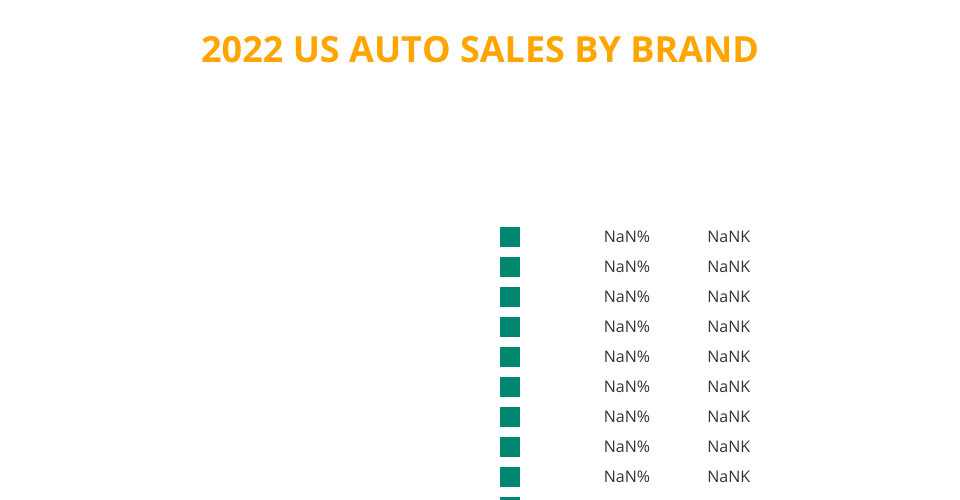Image resolution: width=960 pixels, height=500 pixels.
Task: Click the NaNK value in the first legend row
Action: [x=728, y=237]
